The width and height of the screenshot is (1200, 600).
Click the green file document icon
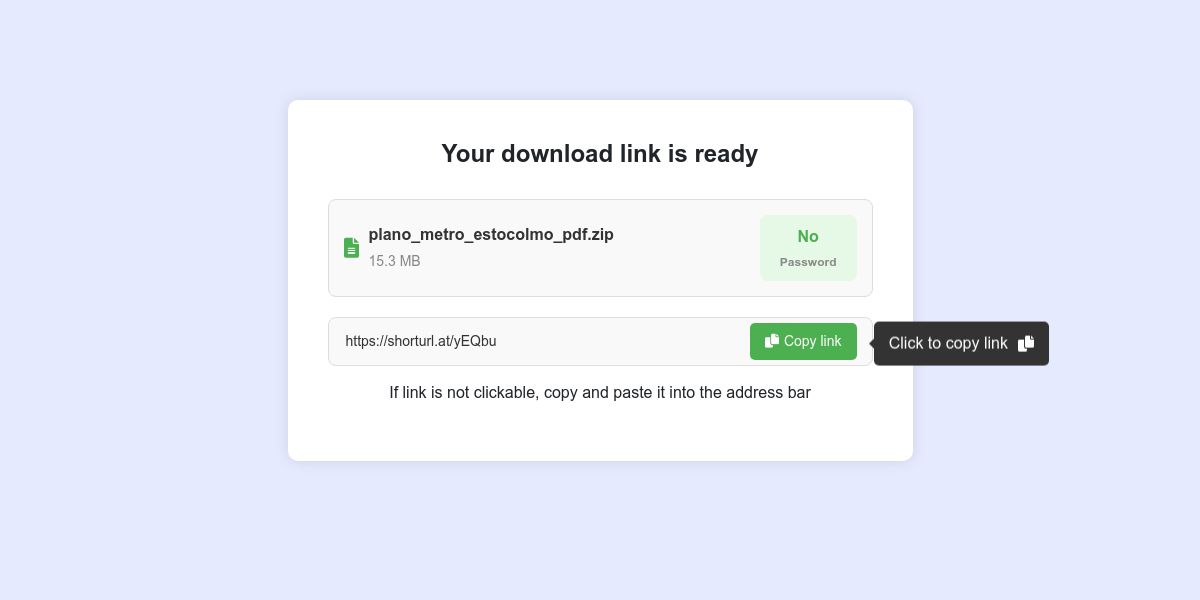click(351, 248)
